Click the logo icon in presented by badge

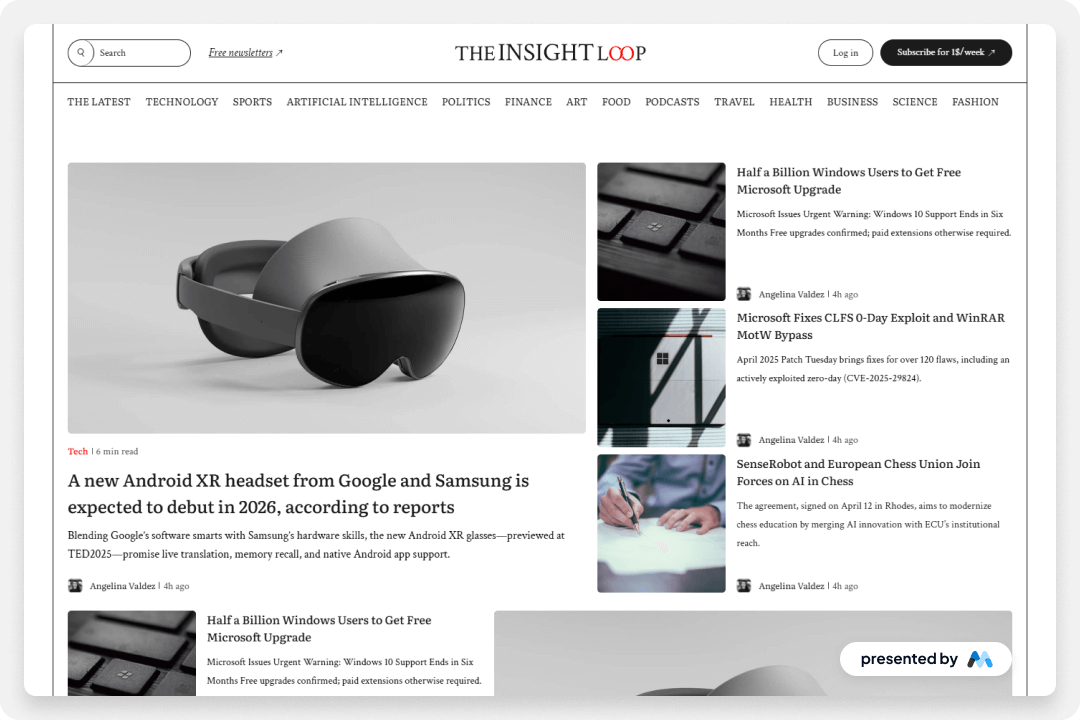(980, 659)
